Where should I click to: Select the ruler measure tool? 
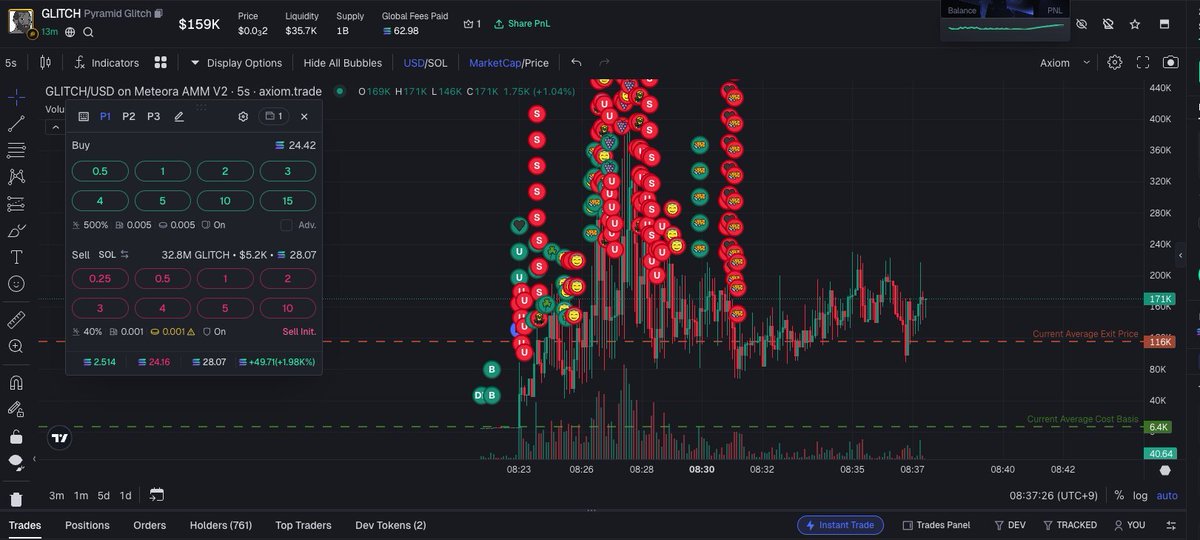point(16,320)
